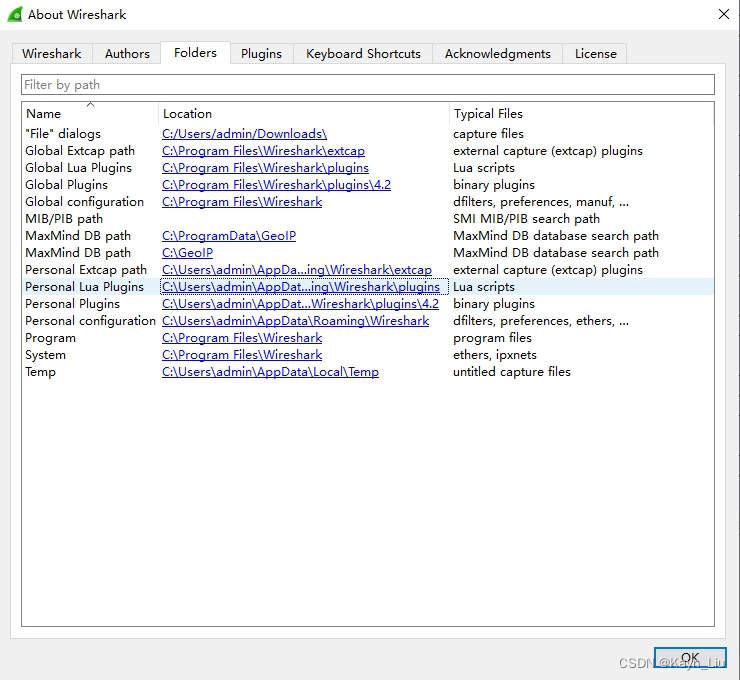
Task: Open the Authors tab
Action: click(x=127, y=53)
